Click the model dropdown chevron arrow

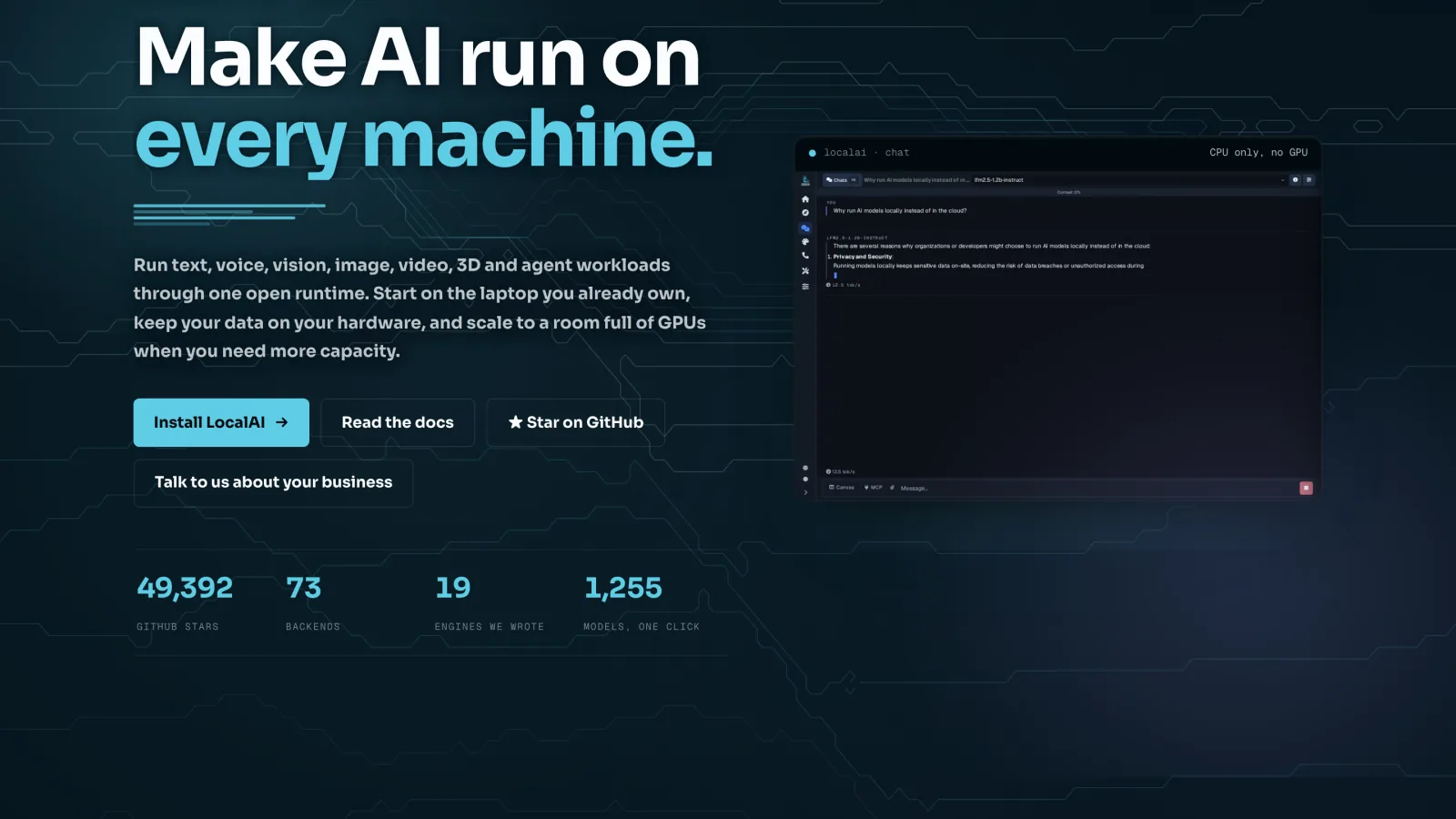click(1283, 180)
